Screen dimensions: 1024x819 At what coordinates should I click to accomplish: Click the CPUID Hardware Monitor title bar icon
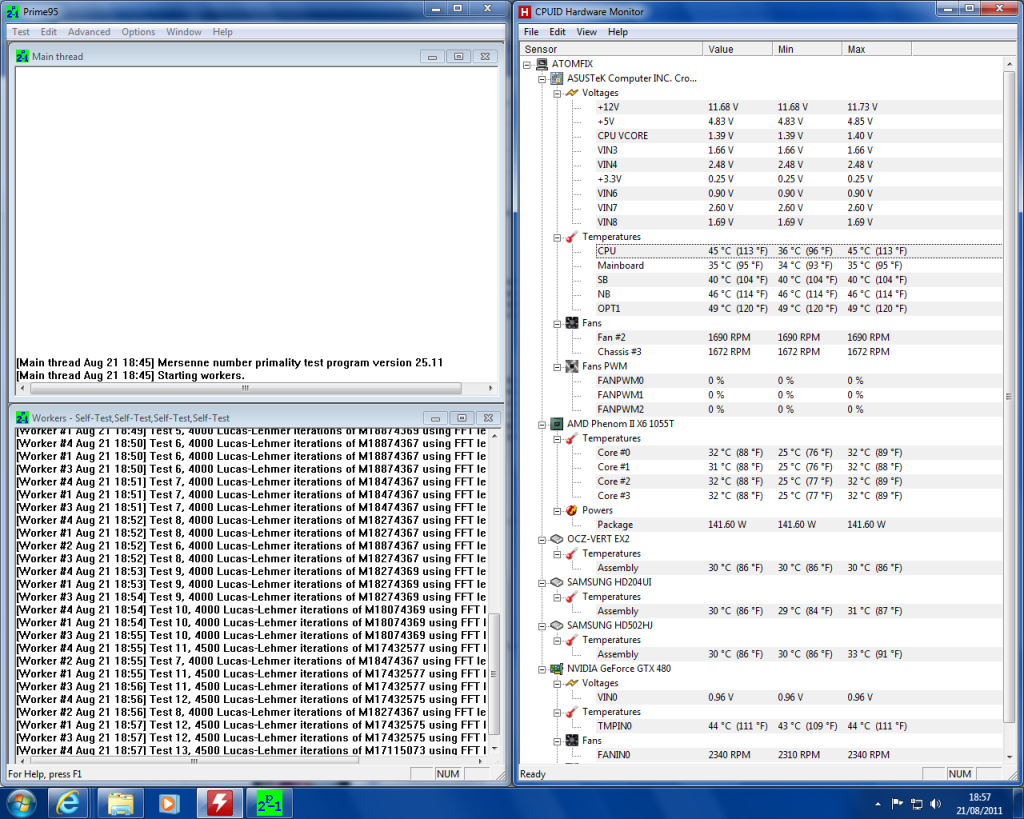[524, 12]
